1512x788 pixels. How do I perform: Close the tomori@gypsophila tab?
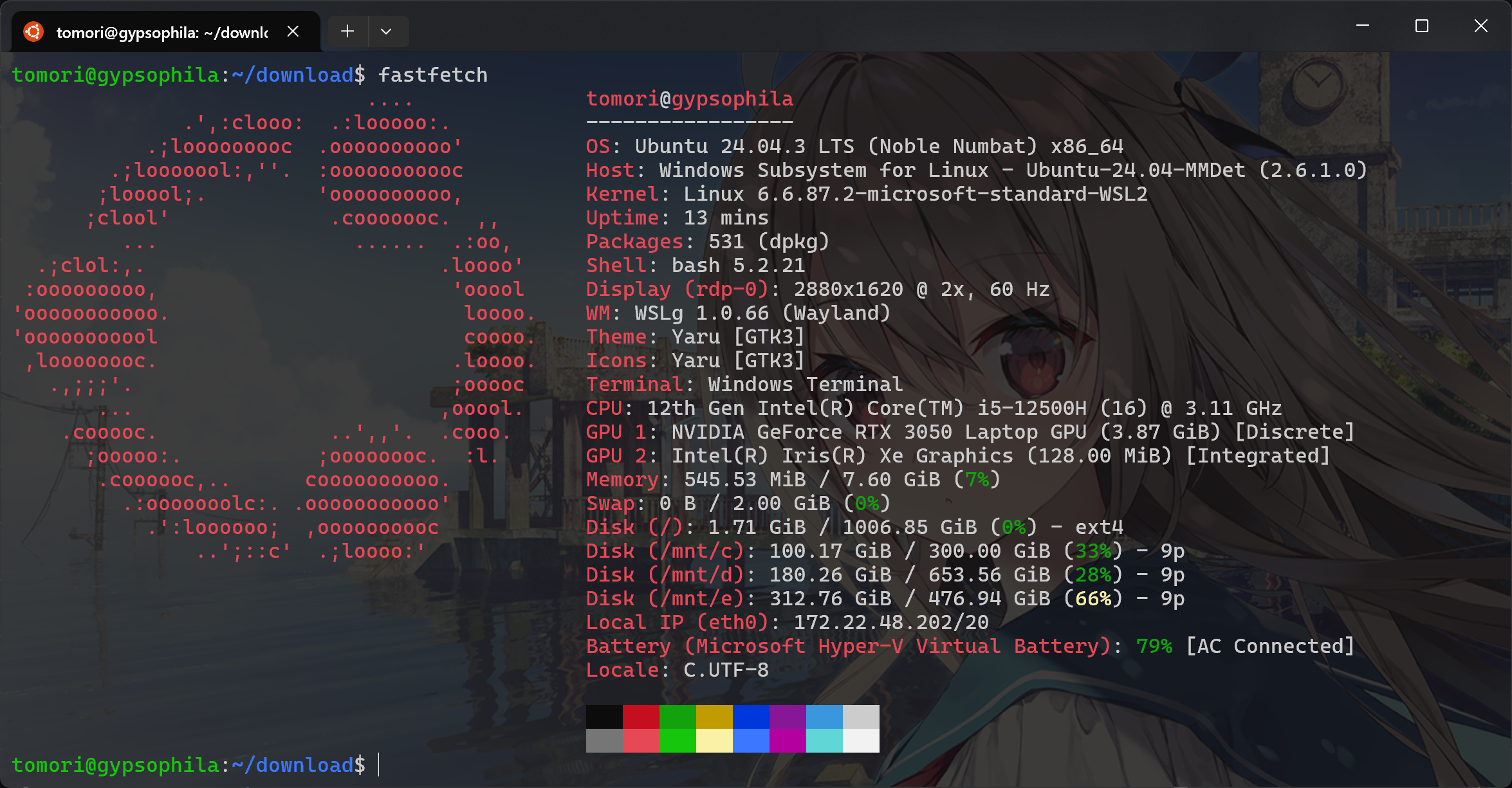click(x=293, y=30)
